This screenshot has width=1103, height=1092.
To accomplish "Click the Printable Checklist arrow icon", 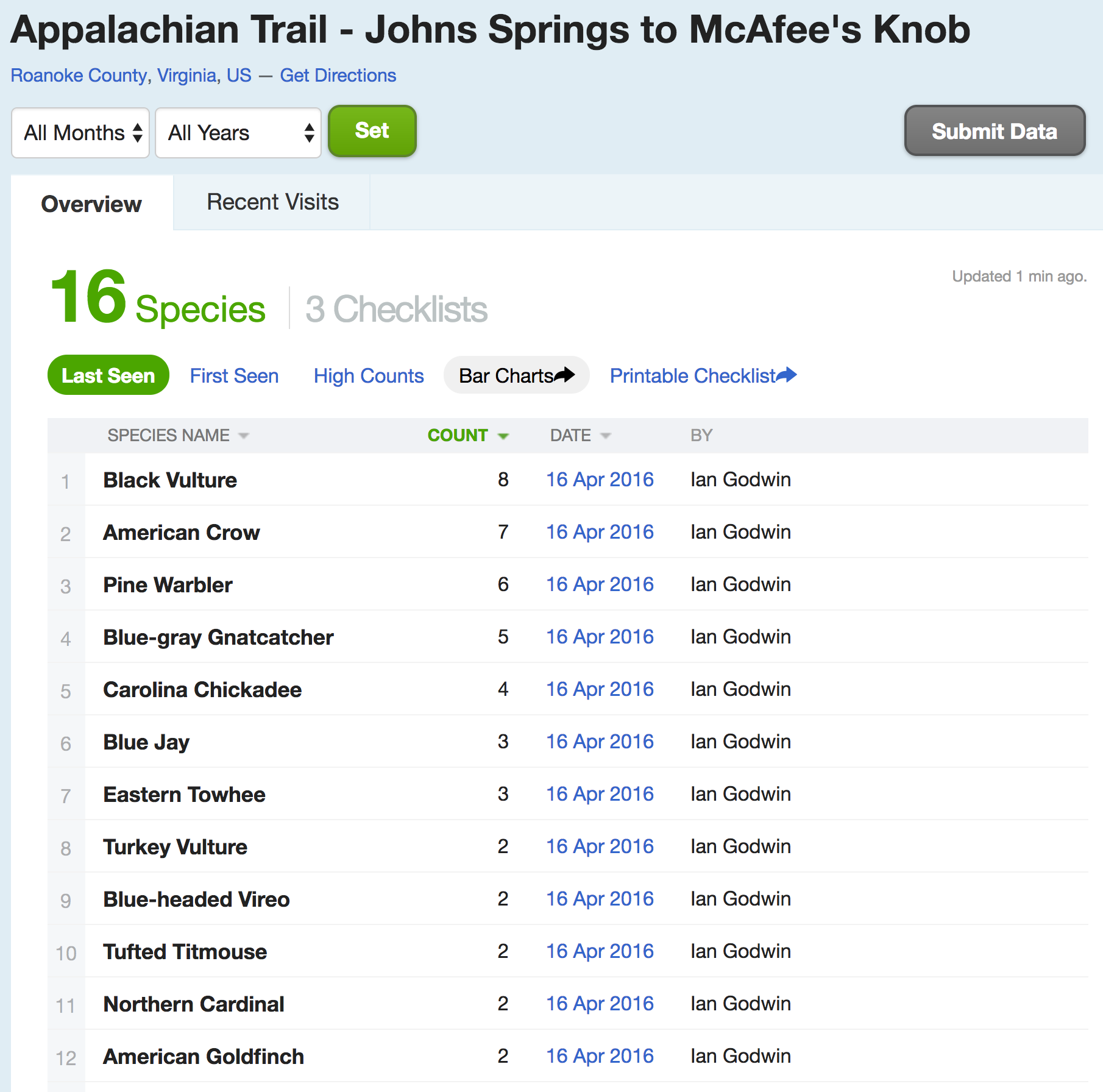I will pos(787,375).
